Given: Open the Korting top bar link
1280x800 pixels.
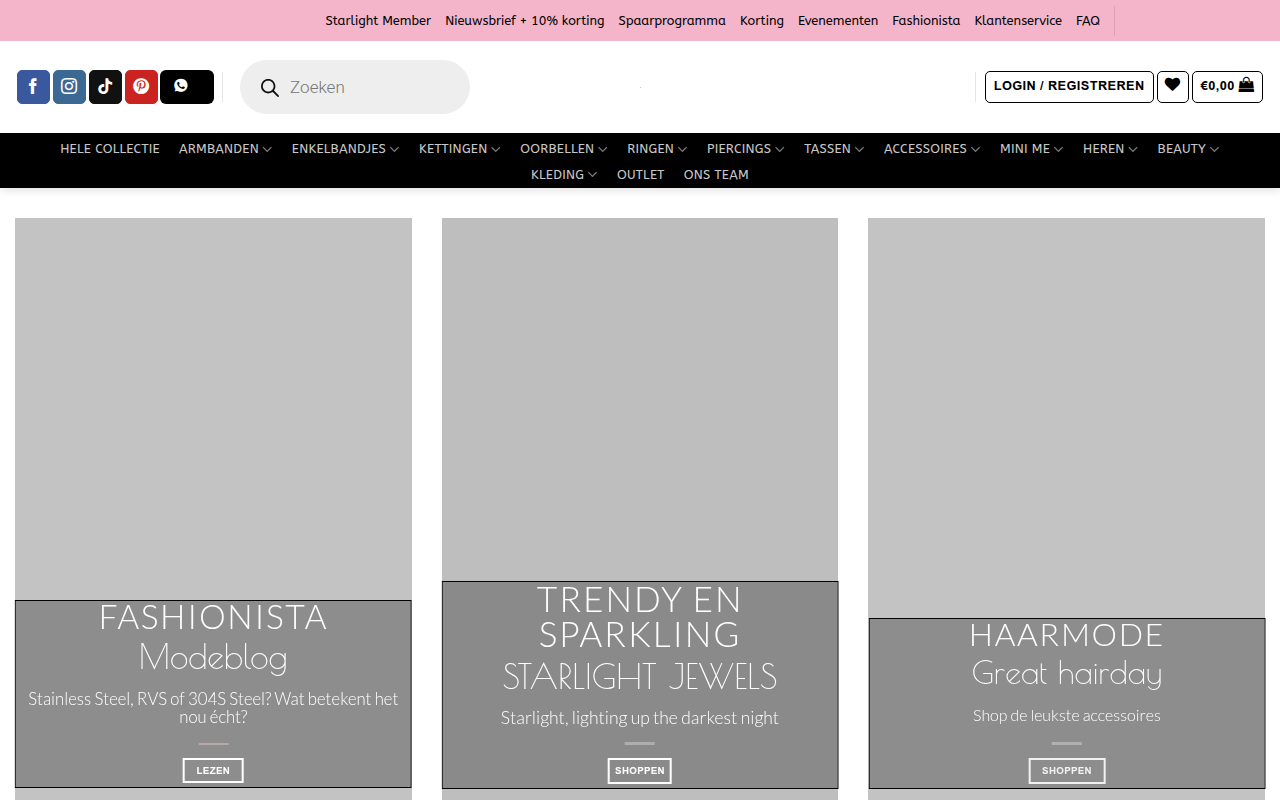Looking at the screenshot, I should coord(762,21).
